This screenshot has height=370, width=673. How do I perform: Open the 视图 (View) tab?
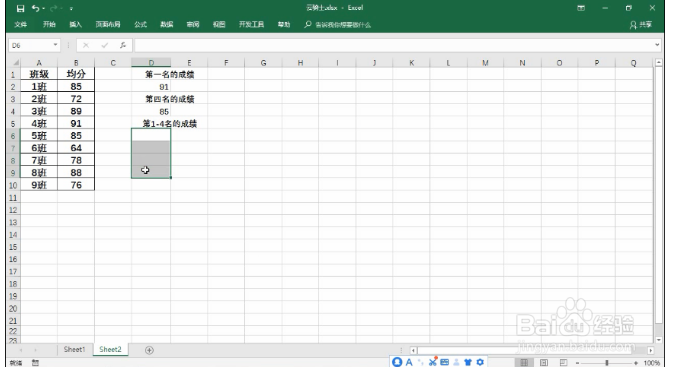[x=219, y=24]
